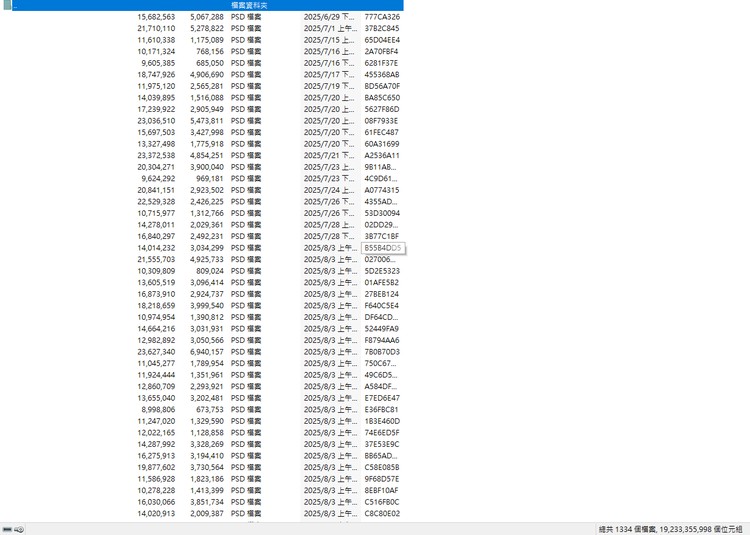Click the parent folder icon in the top row
Image resolution: width=750 pixels, height=535 pixels.
click(7, 6)
